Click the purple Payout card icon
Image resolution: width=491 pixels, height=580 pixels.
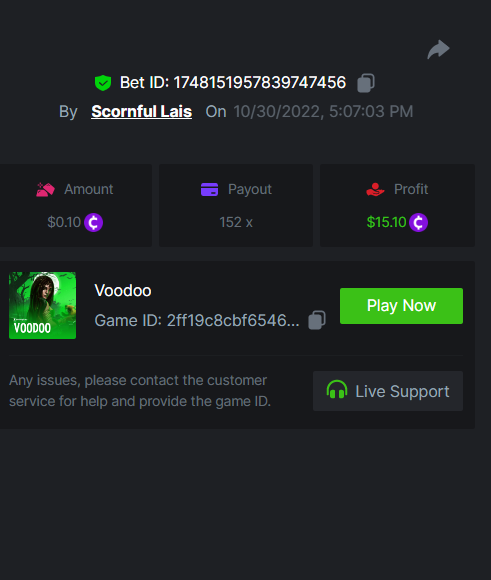tap(209, 189)
